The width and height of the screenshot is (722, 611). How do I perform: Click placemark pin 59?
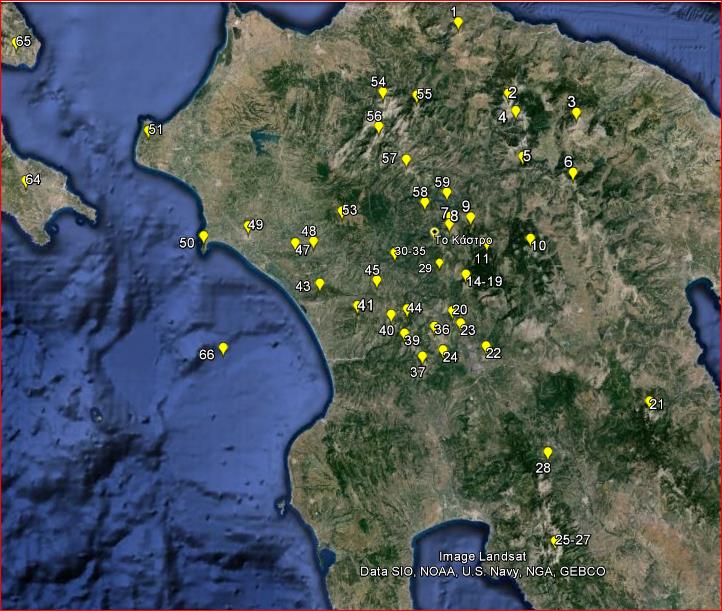coord(446,193)
